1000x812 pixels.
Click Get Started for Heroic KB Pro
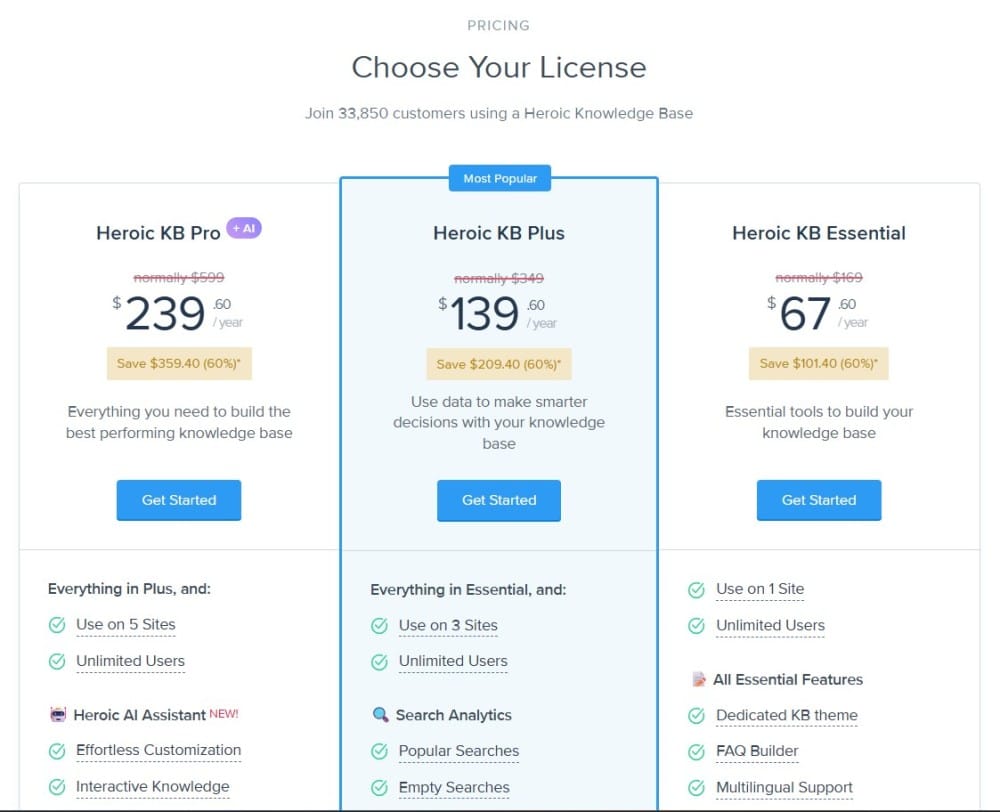click(179, 500)
